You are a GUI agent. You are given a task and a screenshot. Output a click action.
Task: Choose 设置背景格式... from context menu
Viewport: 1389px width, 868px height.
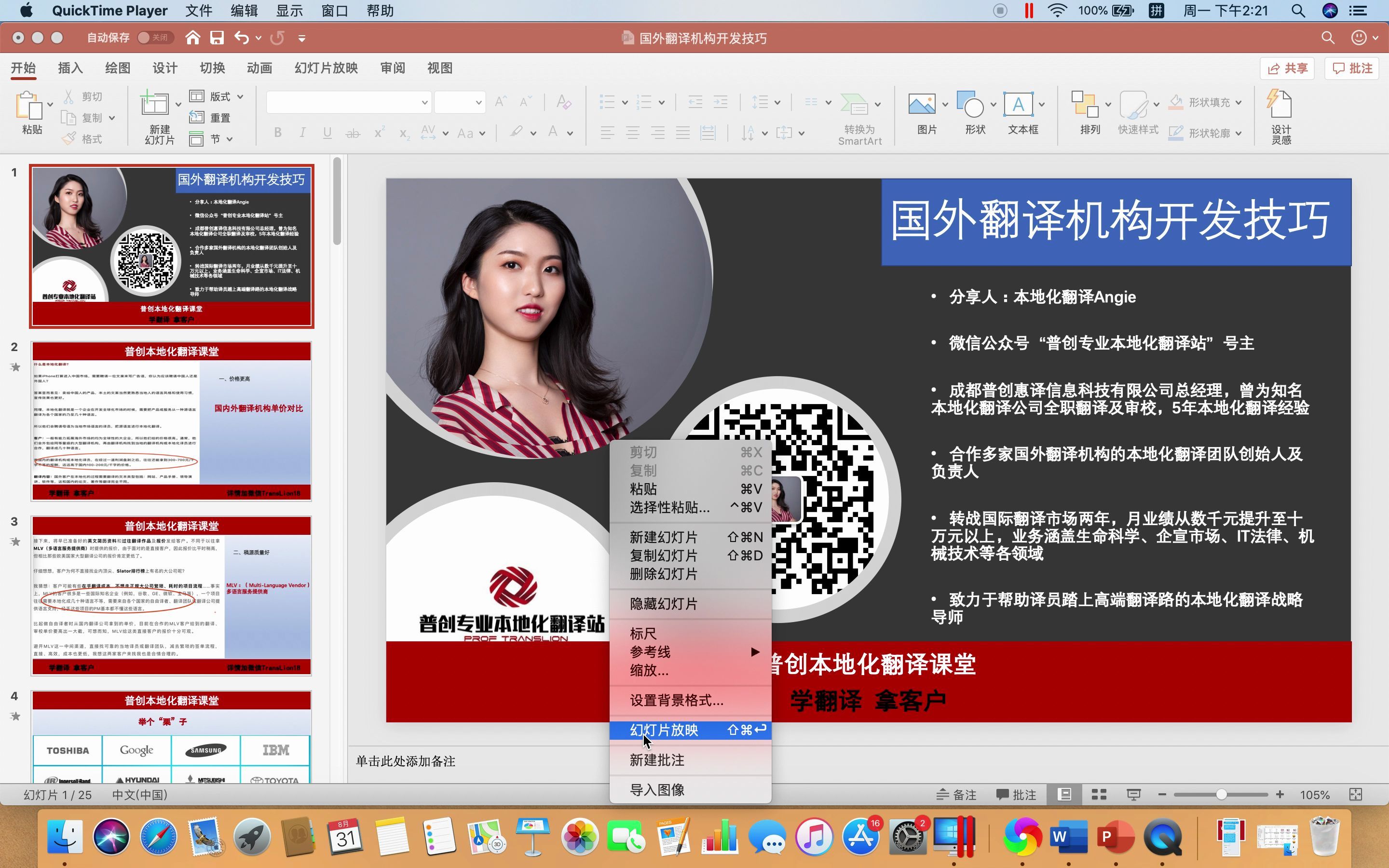click(x=691, y=700)
